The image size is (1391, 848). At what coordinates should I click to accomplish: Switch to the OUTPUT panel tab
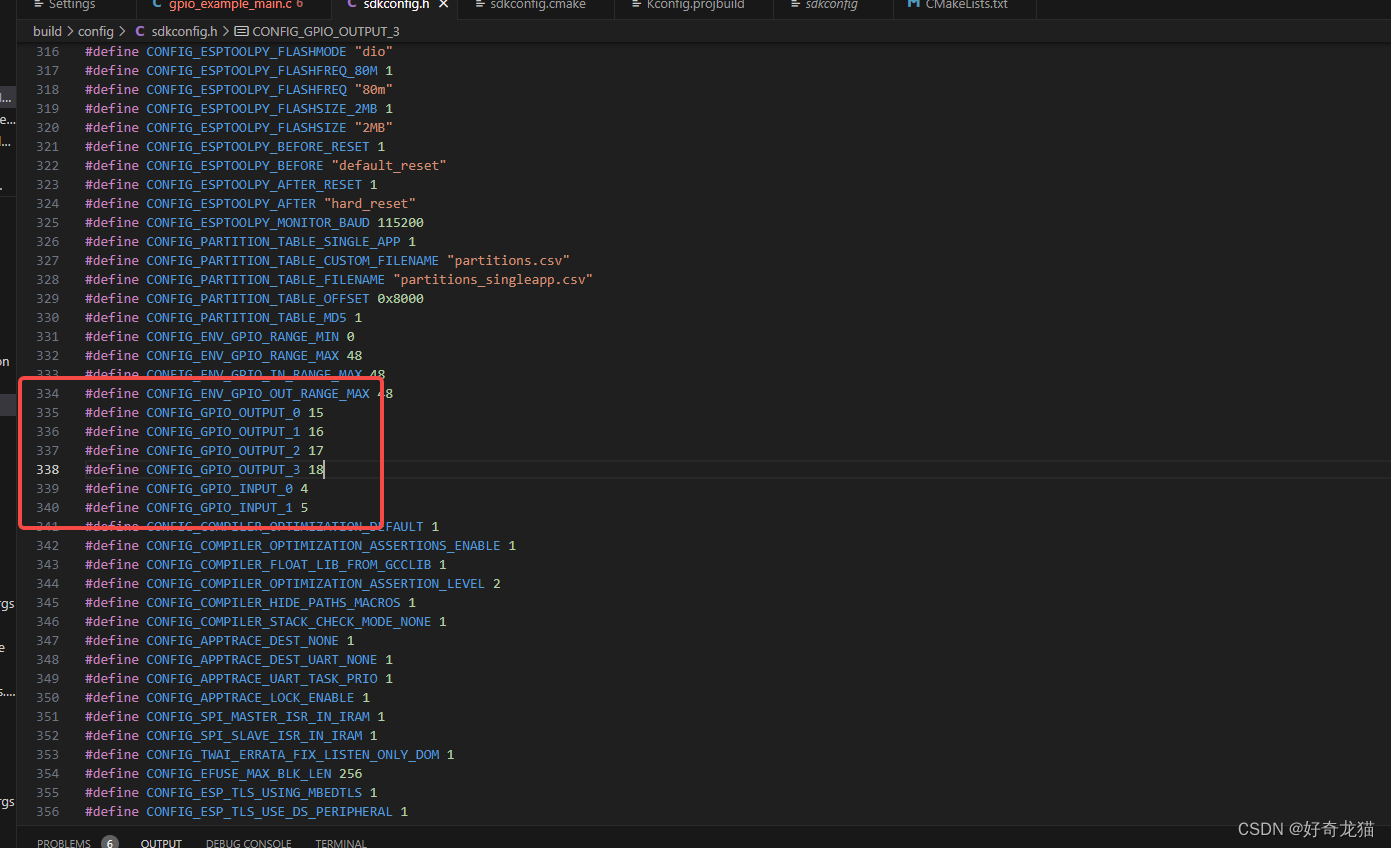tap(161, 843)
